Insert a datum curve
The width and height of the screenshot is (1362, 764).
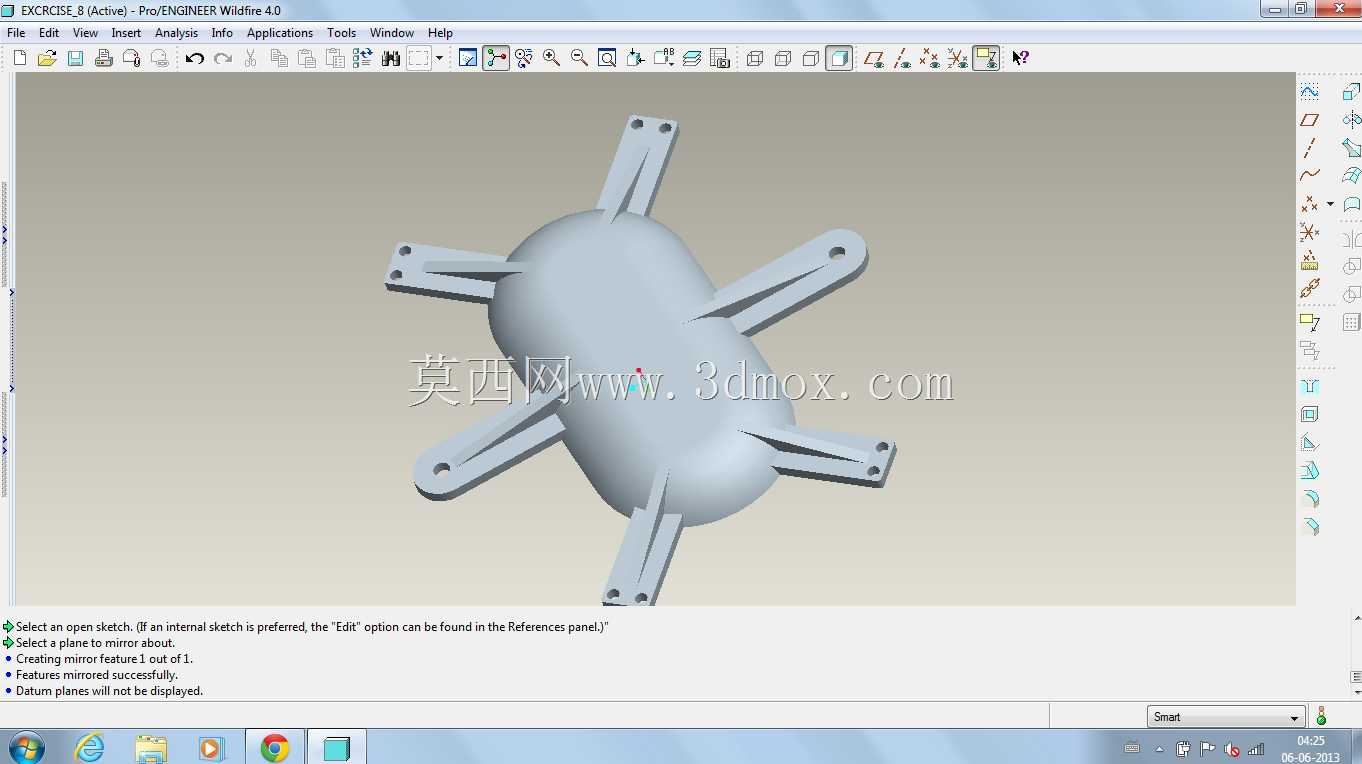click(x=1309, y=176)
